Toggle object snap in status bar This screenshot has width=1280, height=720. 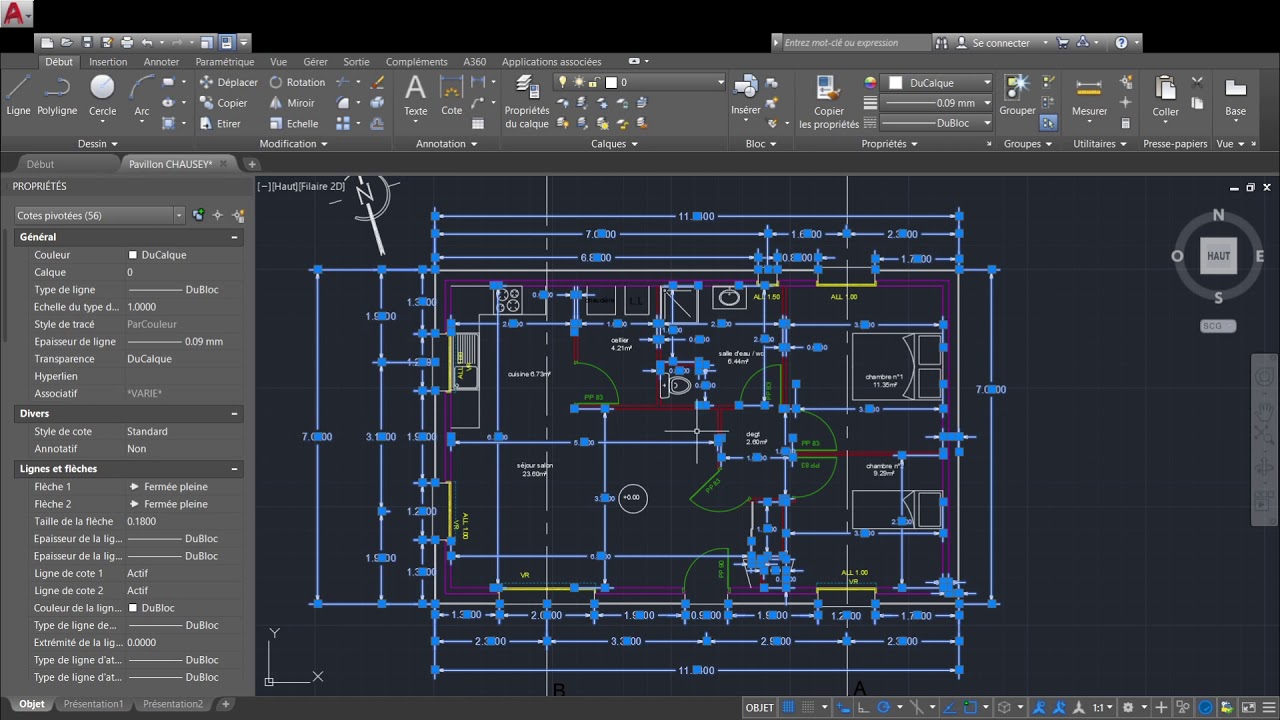(x=970, y=707)
